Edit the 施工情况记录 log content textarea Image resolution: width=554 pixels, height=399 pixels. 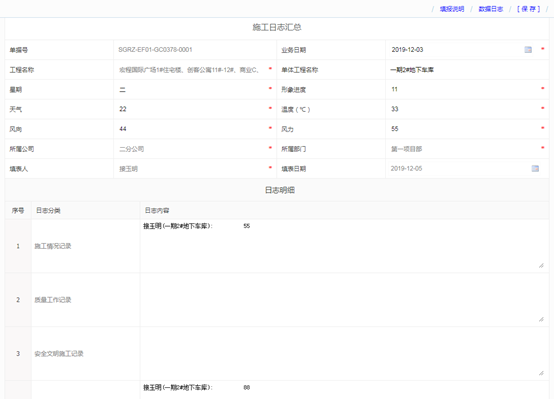pyautogui.click(x=343, y=245)
